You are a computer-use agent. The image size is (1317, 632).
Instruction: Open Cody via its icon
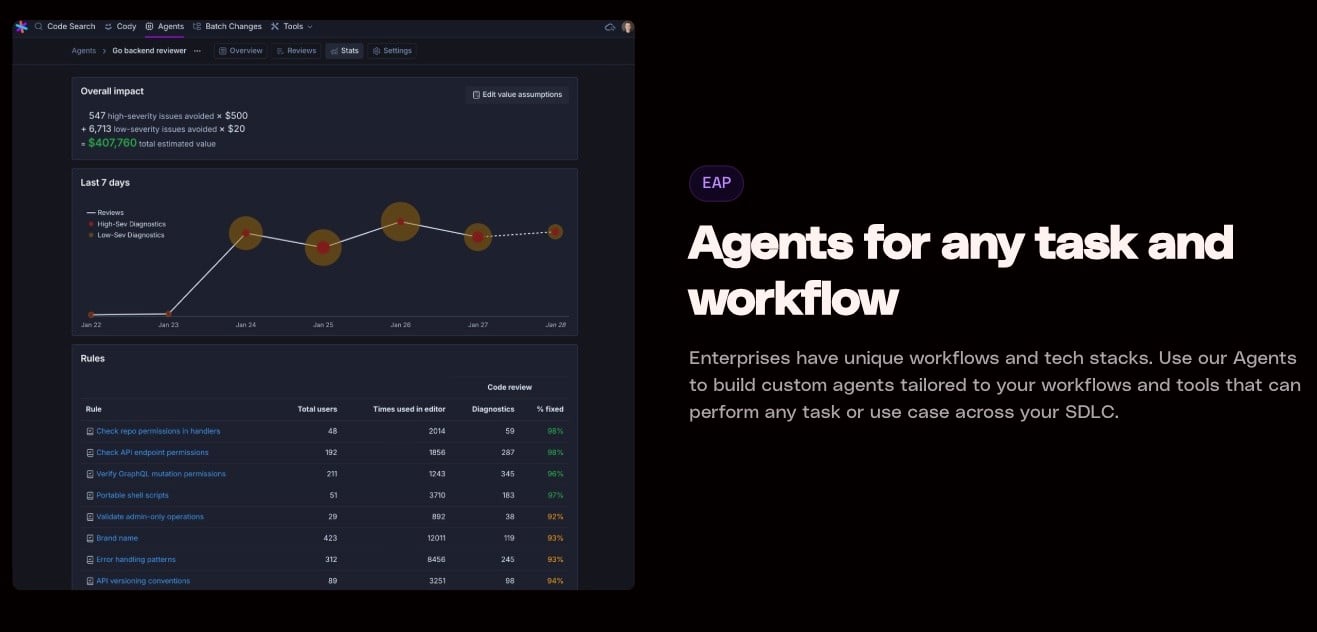108,26
